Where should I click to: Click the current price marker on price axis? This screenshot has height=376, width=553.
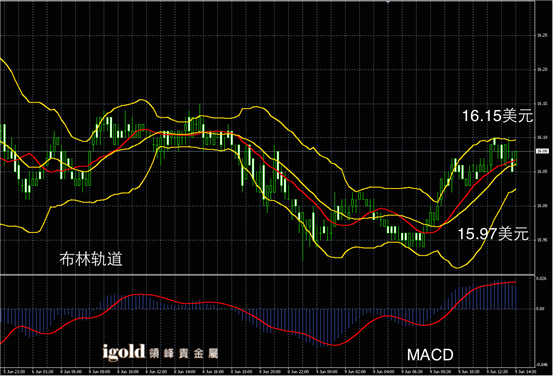click(542, 151)
